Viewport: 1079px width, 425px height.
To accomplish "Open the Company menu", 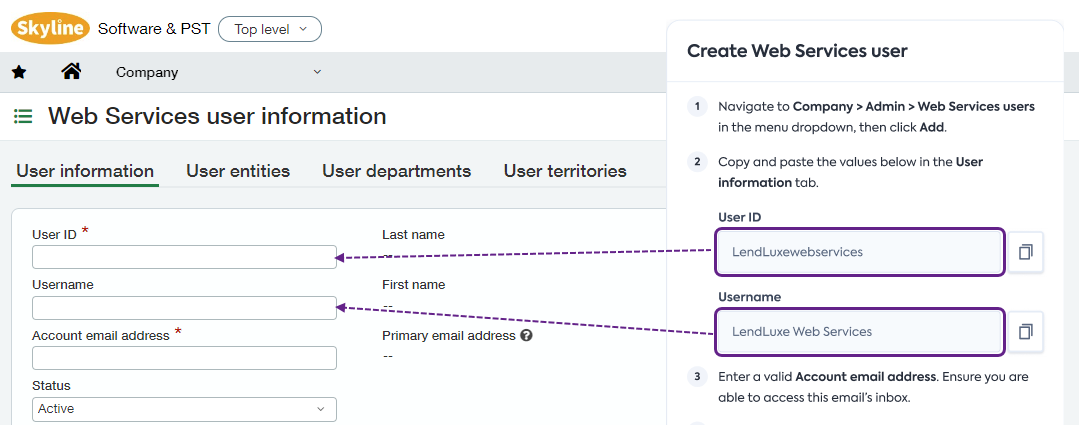I will pos(147,72).
